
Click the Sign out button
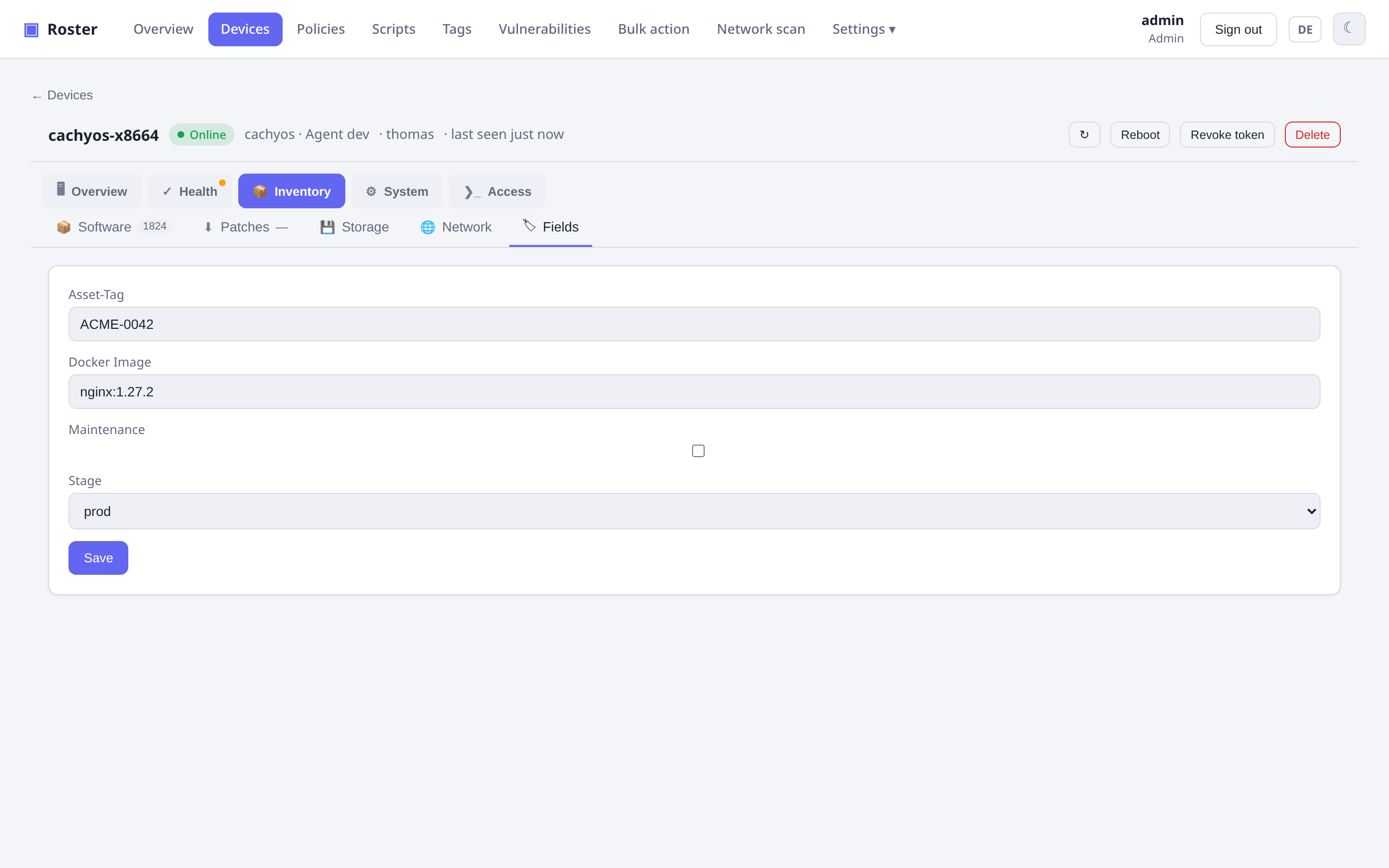coord(1238,29)
